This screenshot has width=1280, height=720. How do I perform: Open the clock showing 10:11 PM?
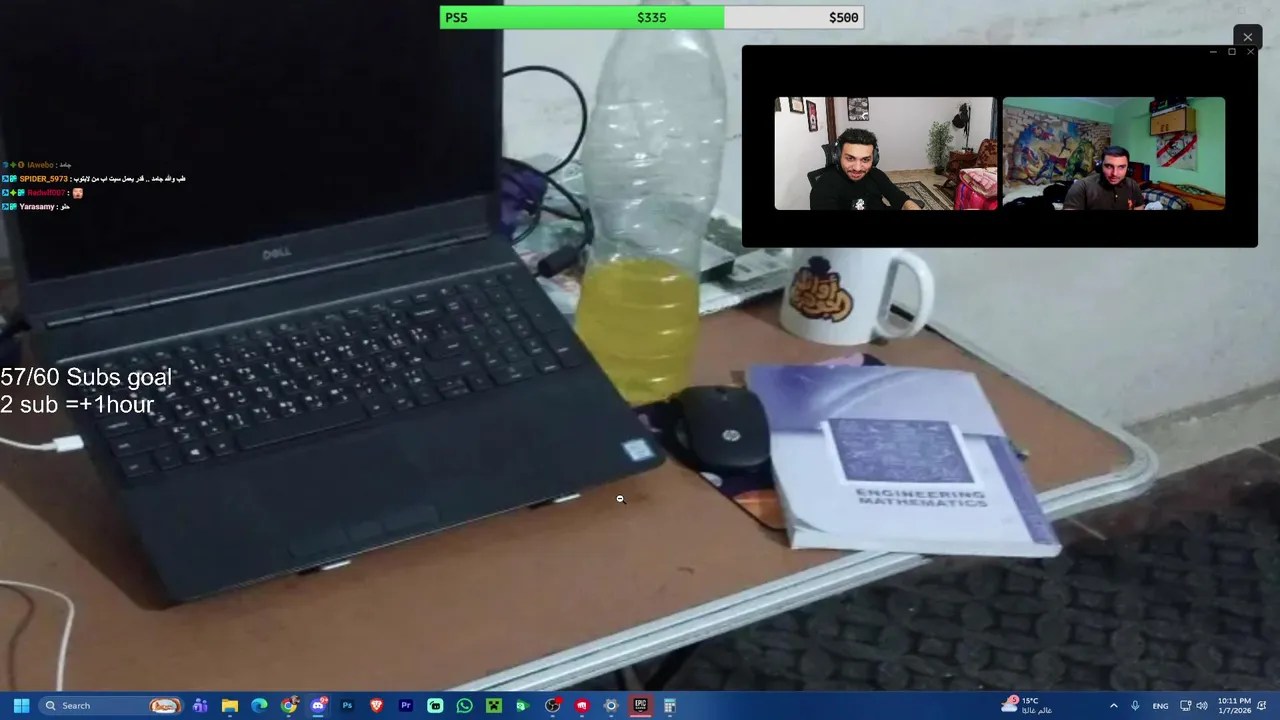1234,705
